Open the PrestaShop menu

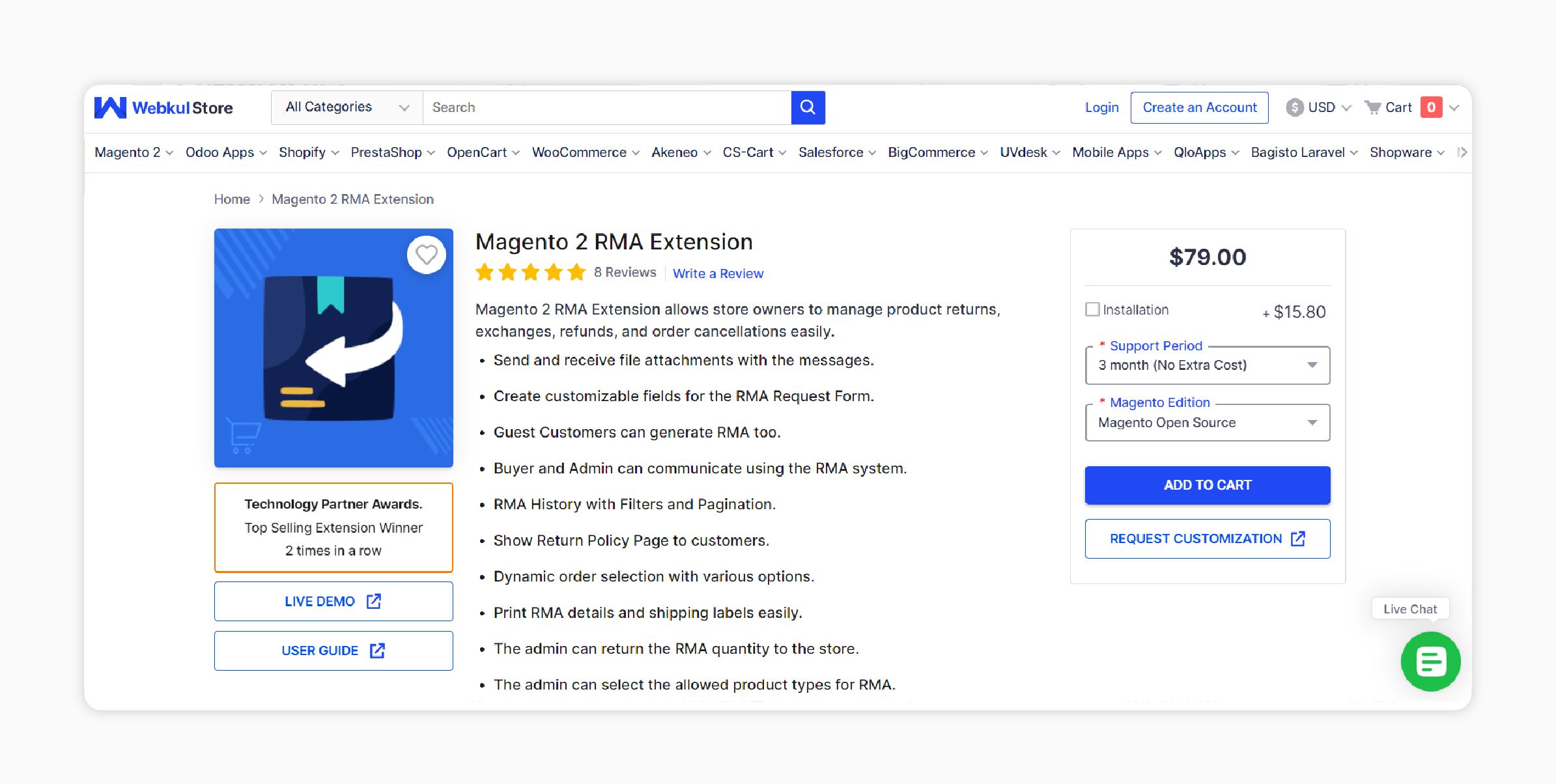[x=392, y=152]
